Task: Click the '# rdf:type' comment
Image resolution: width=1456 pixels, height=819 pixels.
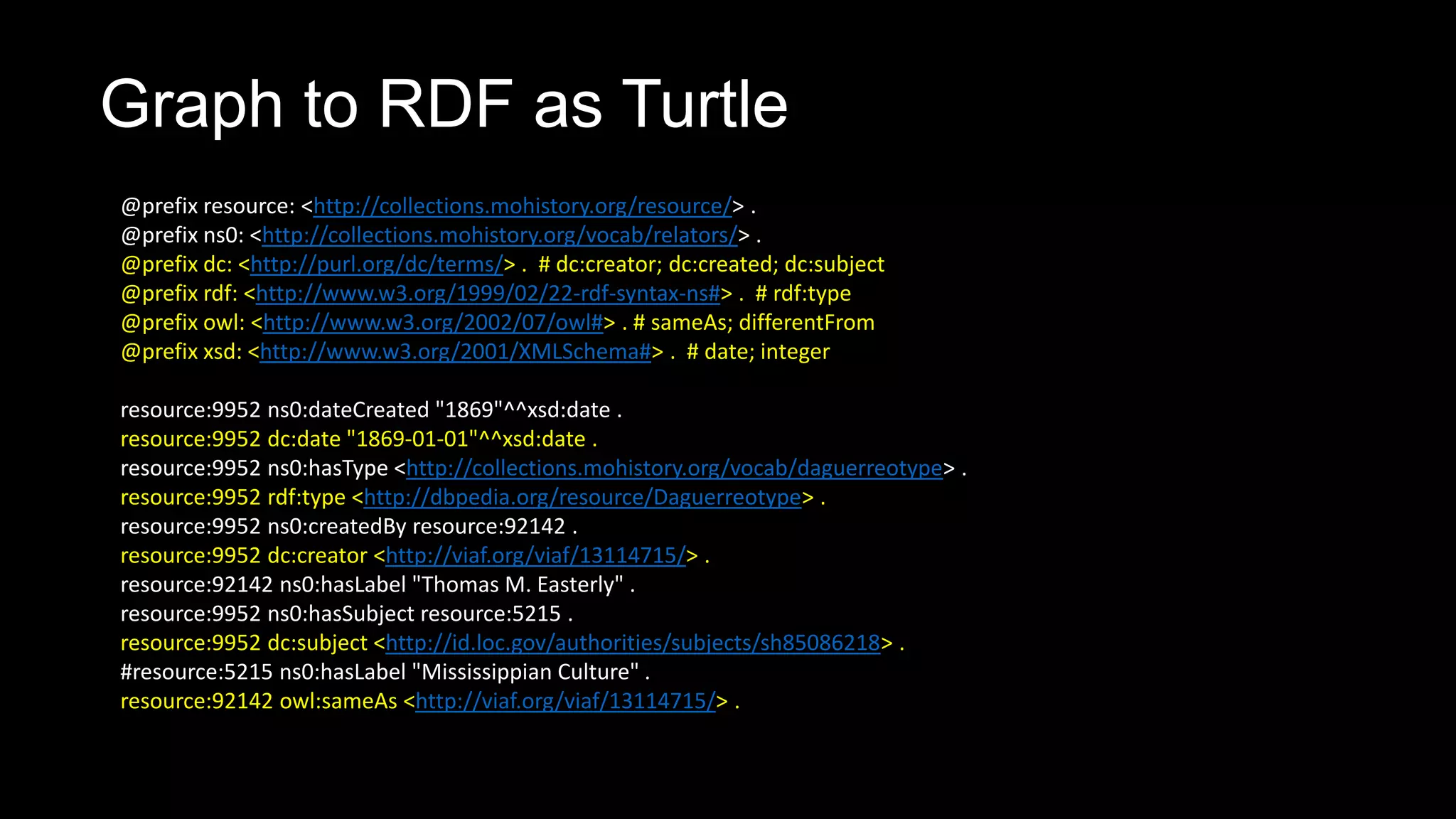Action: (803, 294)
